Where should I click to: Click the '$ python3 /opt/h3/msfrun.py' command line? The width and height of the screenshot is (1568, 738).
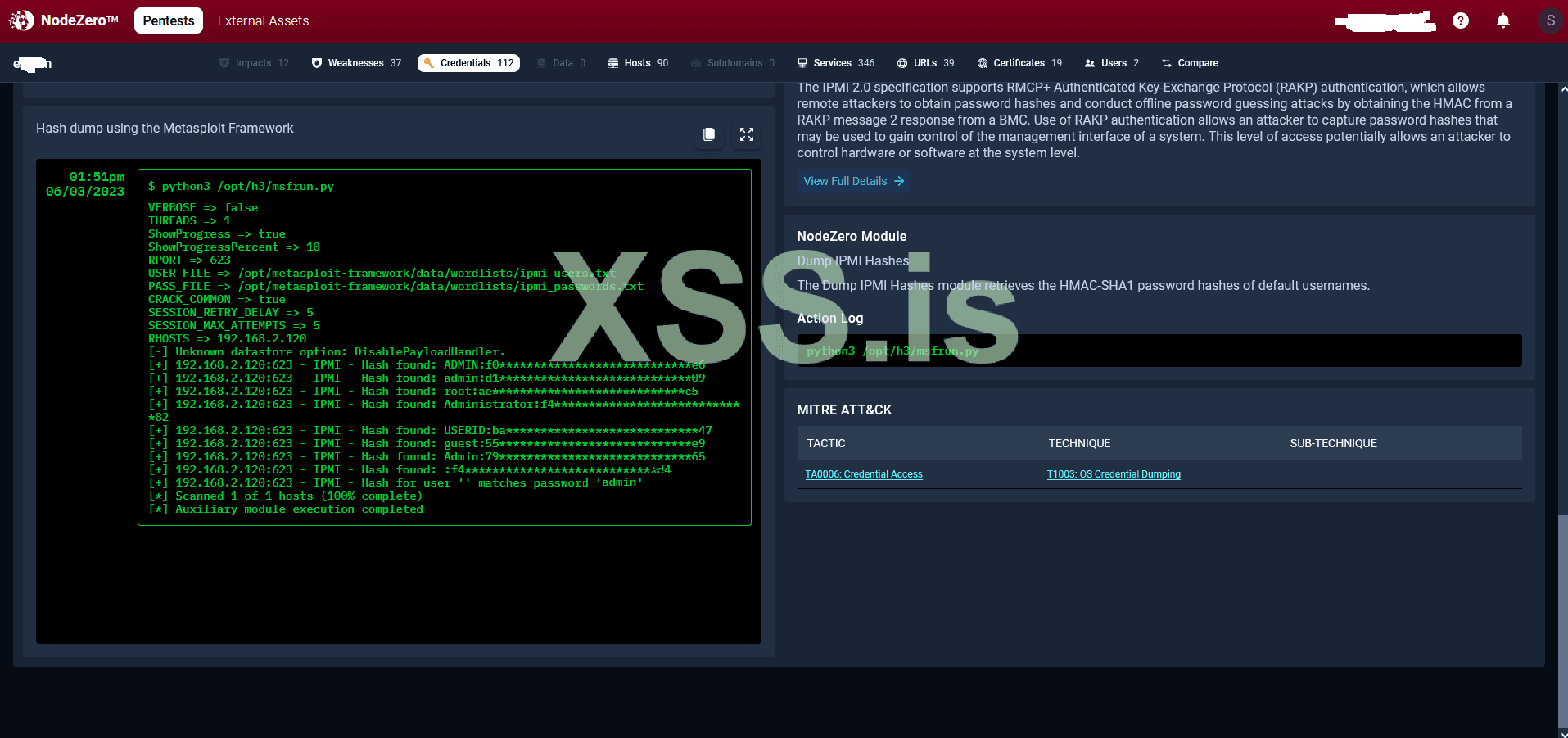point(241,187)
